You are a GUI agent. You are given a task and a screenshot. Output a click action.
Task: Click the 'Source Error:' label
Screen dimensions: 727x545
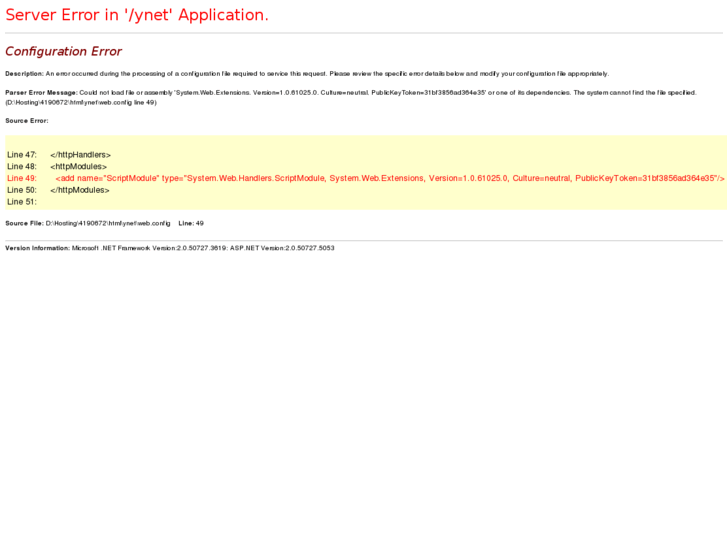pyautogui.click(x=26, y=121)
